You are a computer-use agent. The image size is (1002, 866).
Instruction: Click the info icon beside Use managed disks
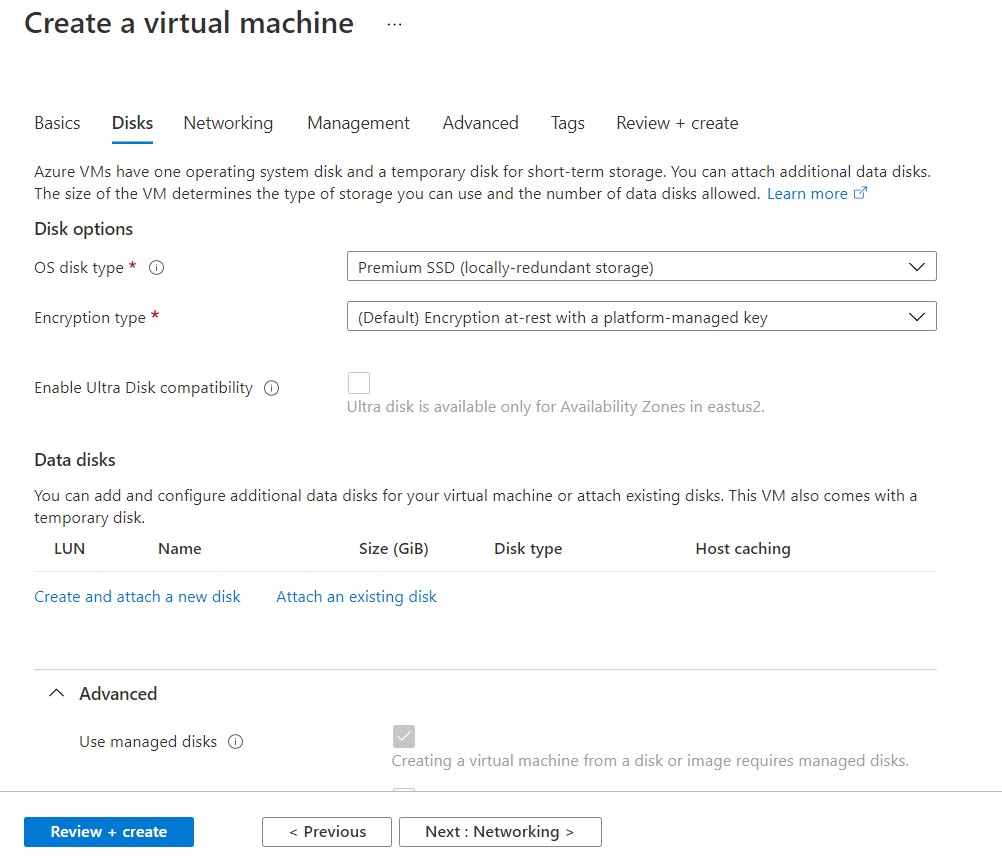[235, 742]
